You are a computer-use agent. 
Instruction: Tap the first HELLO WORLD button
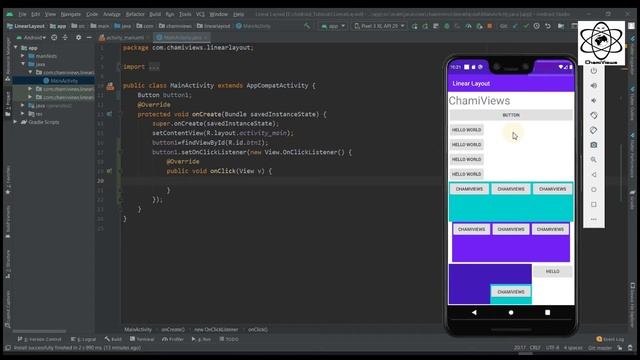(x=467, y=130)
